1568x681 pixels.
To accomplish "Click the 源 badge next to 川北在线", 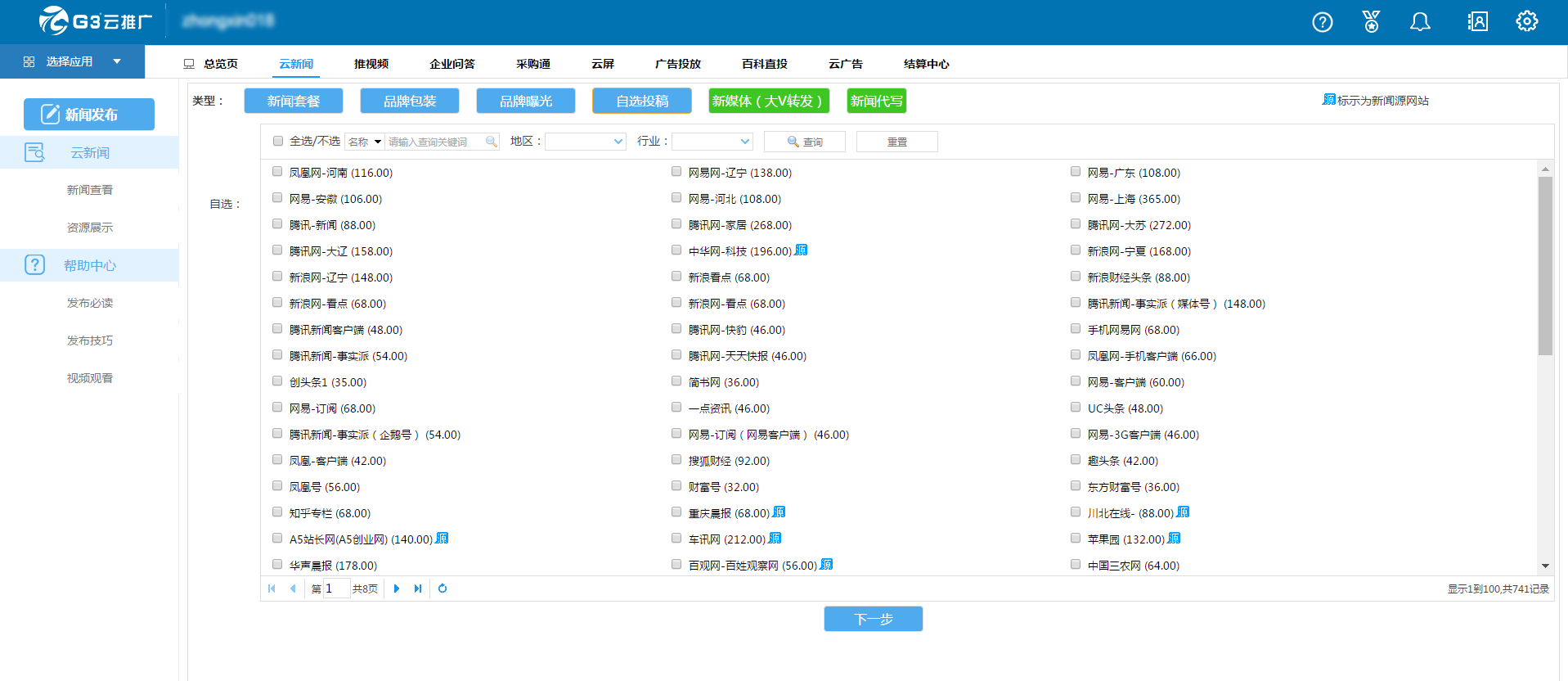I will coord(1183,512).
